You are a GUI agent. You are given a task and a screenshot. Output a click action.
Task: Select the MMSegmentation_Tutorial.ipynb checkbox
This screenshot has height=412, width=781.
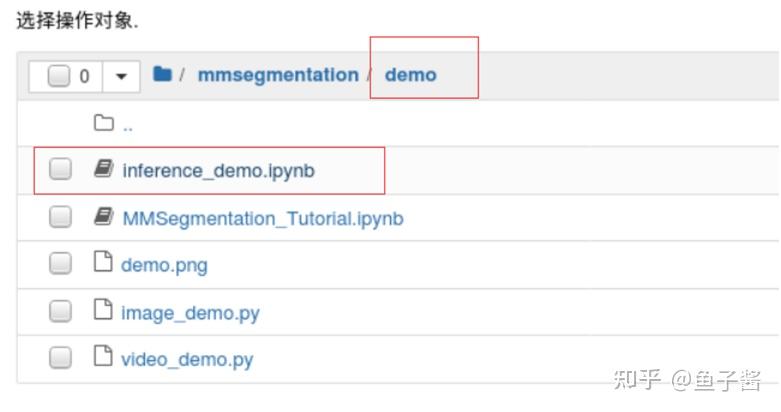pyautogui.click(x=60, y=217)
